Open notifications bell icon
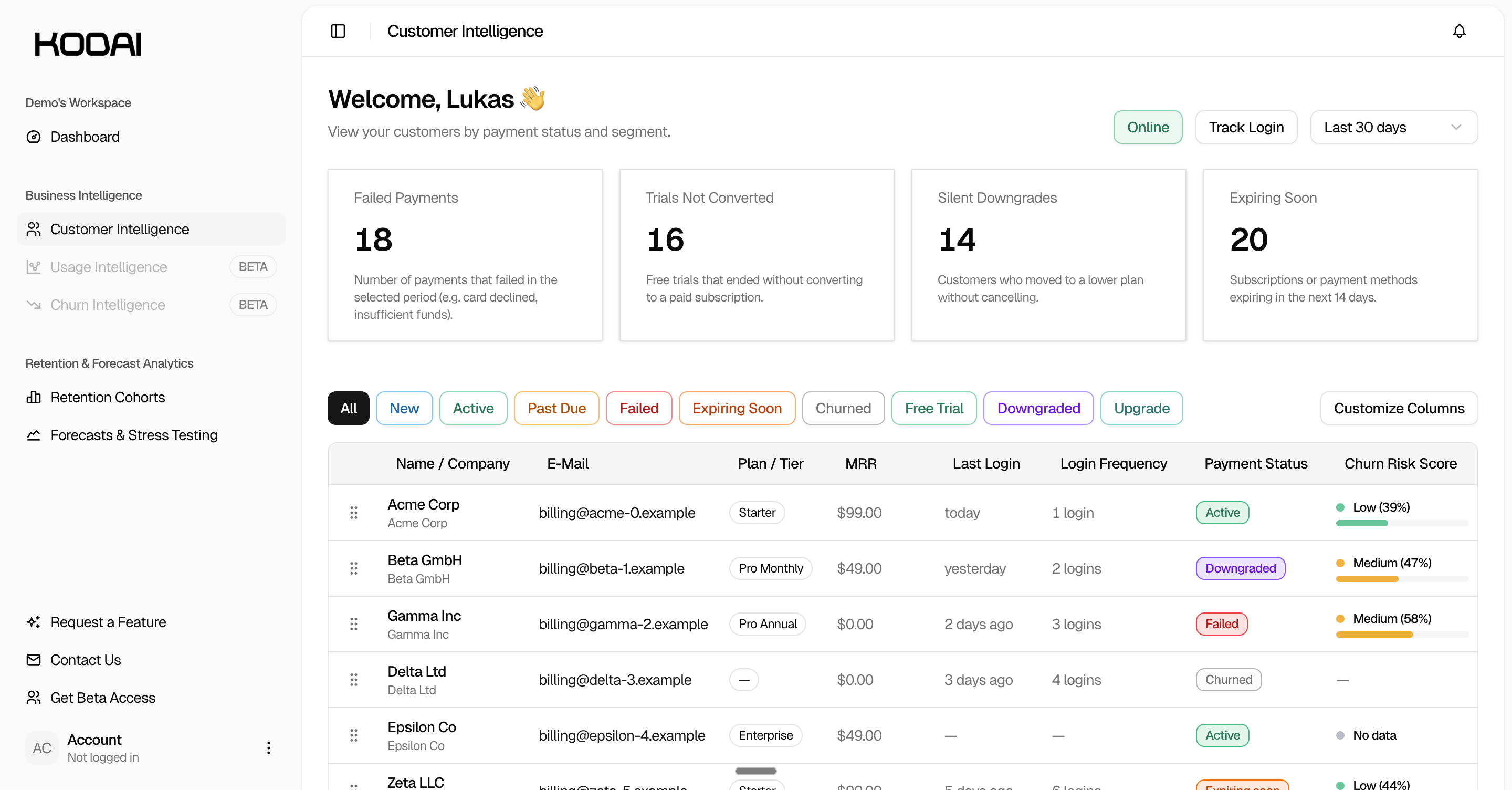The width and height of the screenshot is (1512, 790). [1458, 31]
